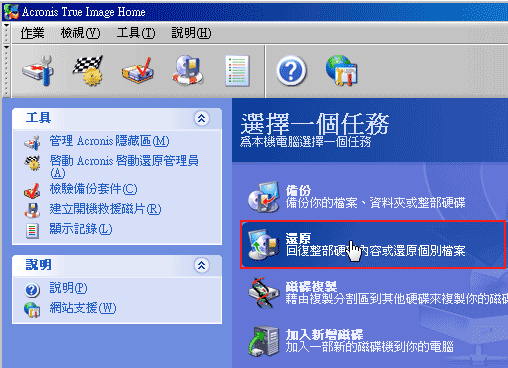Click the icon beside 管理 Acronis 隱藏區(M)

[x=32, y=142]
